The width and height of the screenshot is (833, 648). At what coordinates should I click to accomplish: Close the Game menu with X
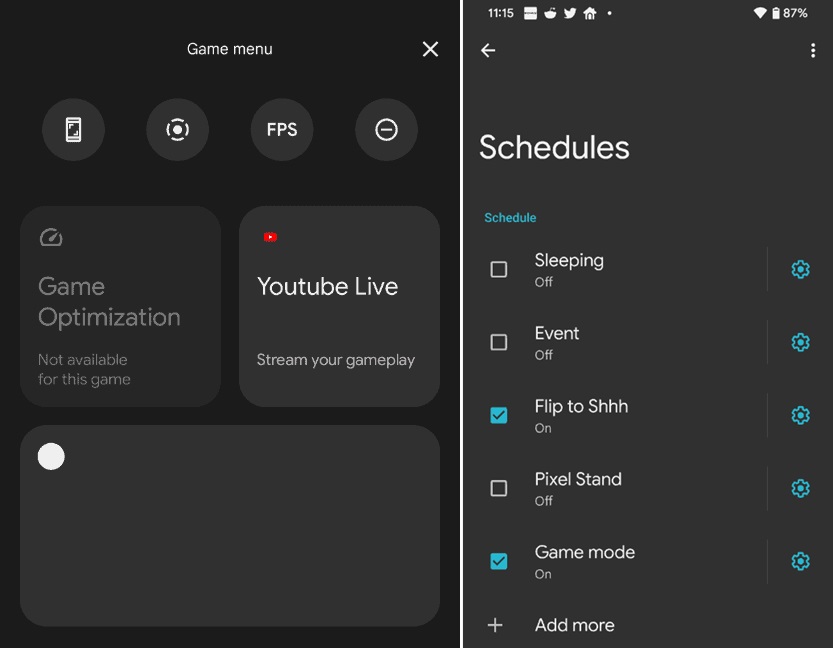point(430,49)
